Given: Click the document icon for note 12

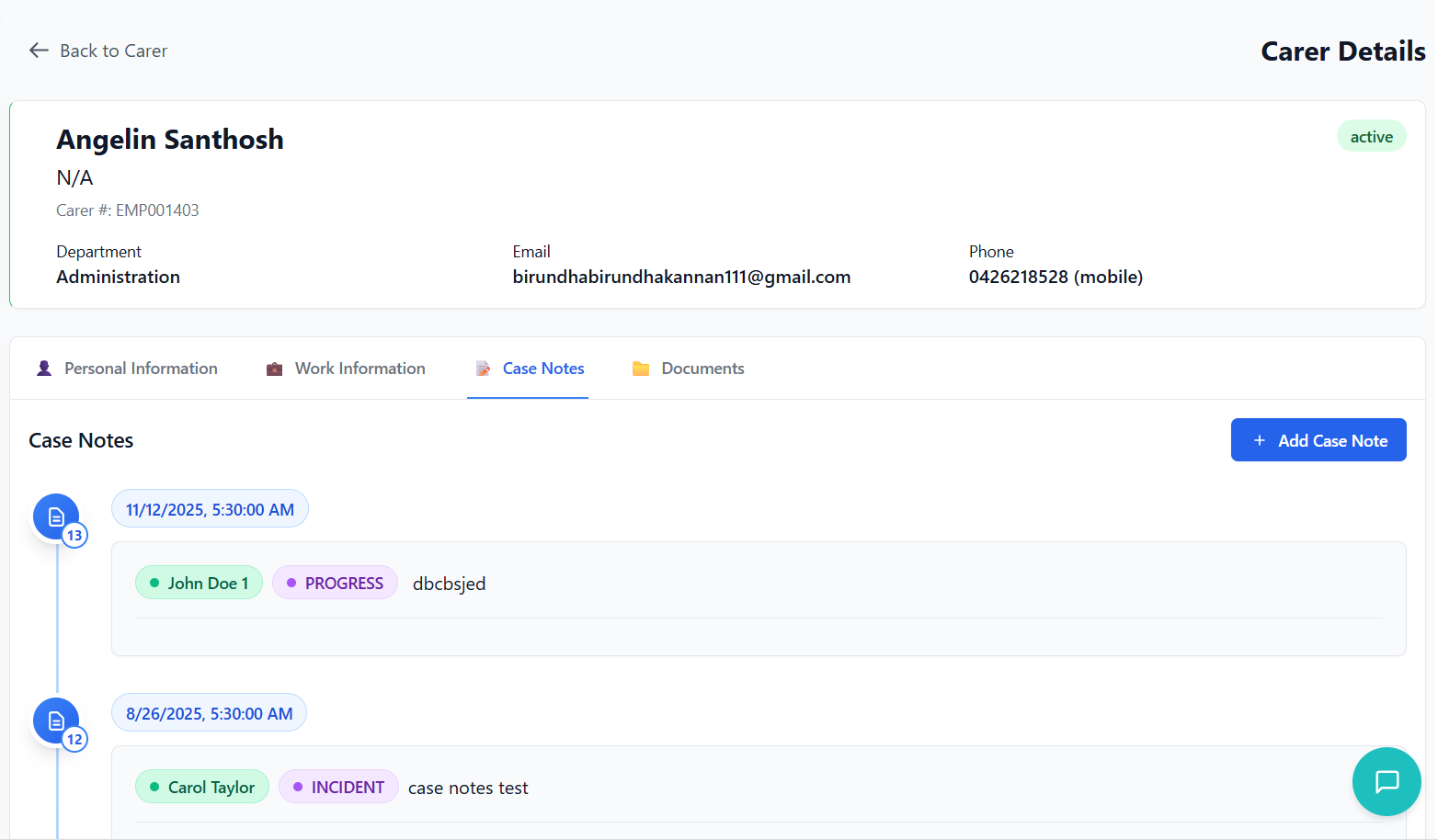Looking at the screenshot, I should click(x=56, y=721).
